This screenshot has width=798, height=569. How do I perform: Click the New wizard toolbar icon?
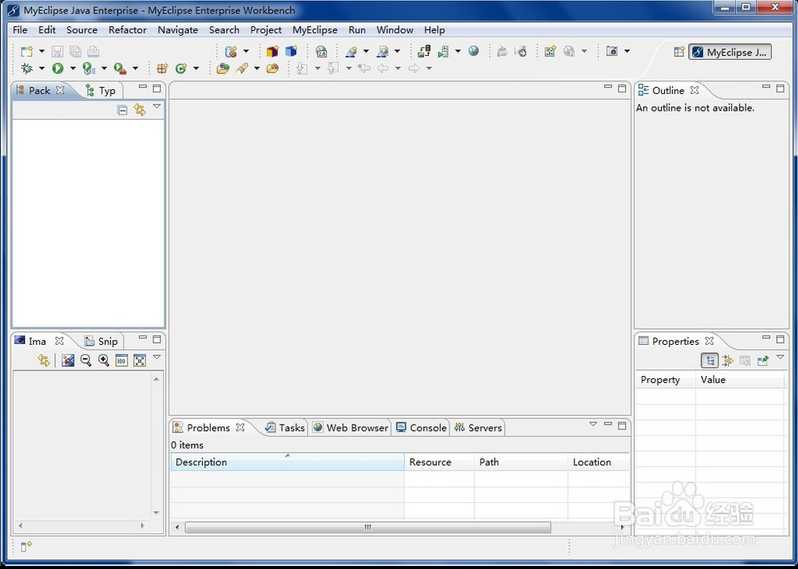click(x=26, y=51)
